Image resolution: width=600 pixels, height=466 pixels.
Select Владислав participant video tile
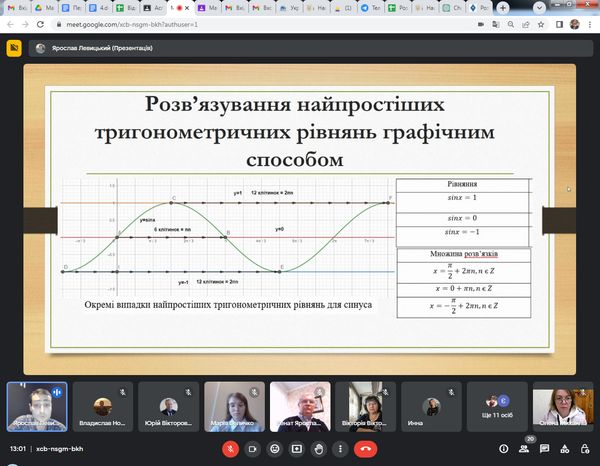[102, 406]
